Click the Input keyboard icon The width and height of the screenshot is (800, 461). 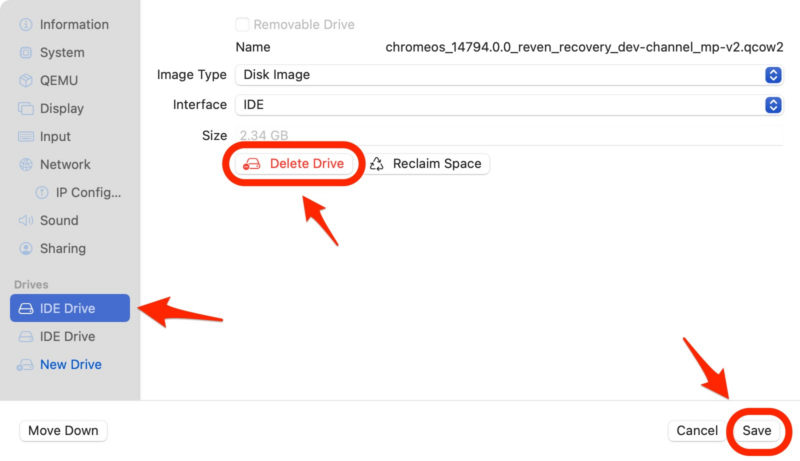click(26, 137)
